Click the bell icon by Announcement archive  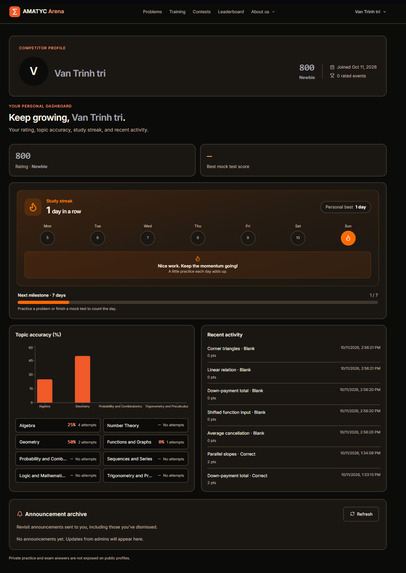coord(20,514)
